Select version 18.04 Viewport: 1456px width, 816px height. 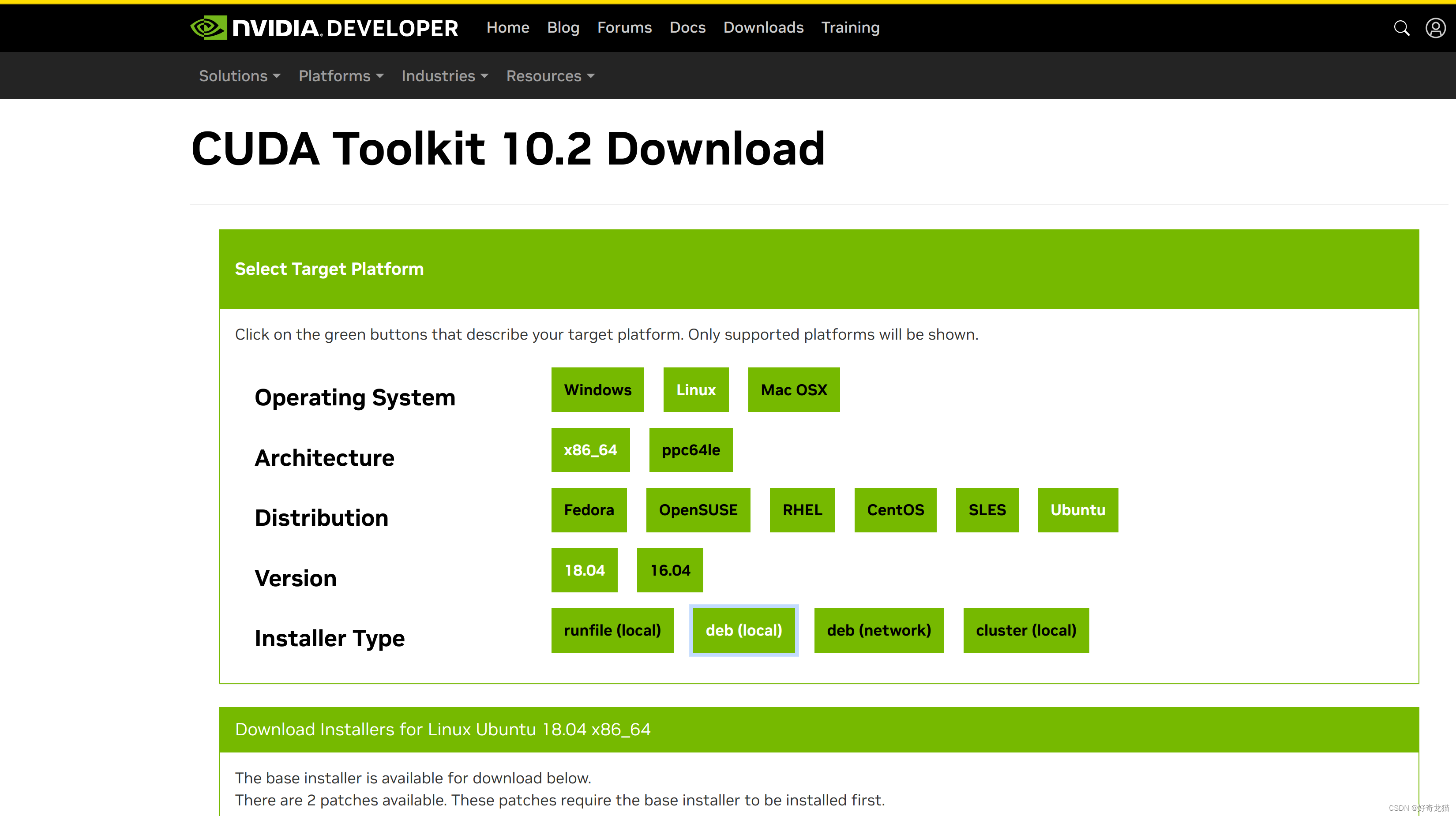(x=585, y=570)
